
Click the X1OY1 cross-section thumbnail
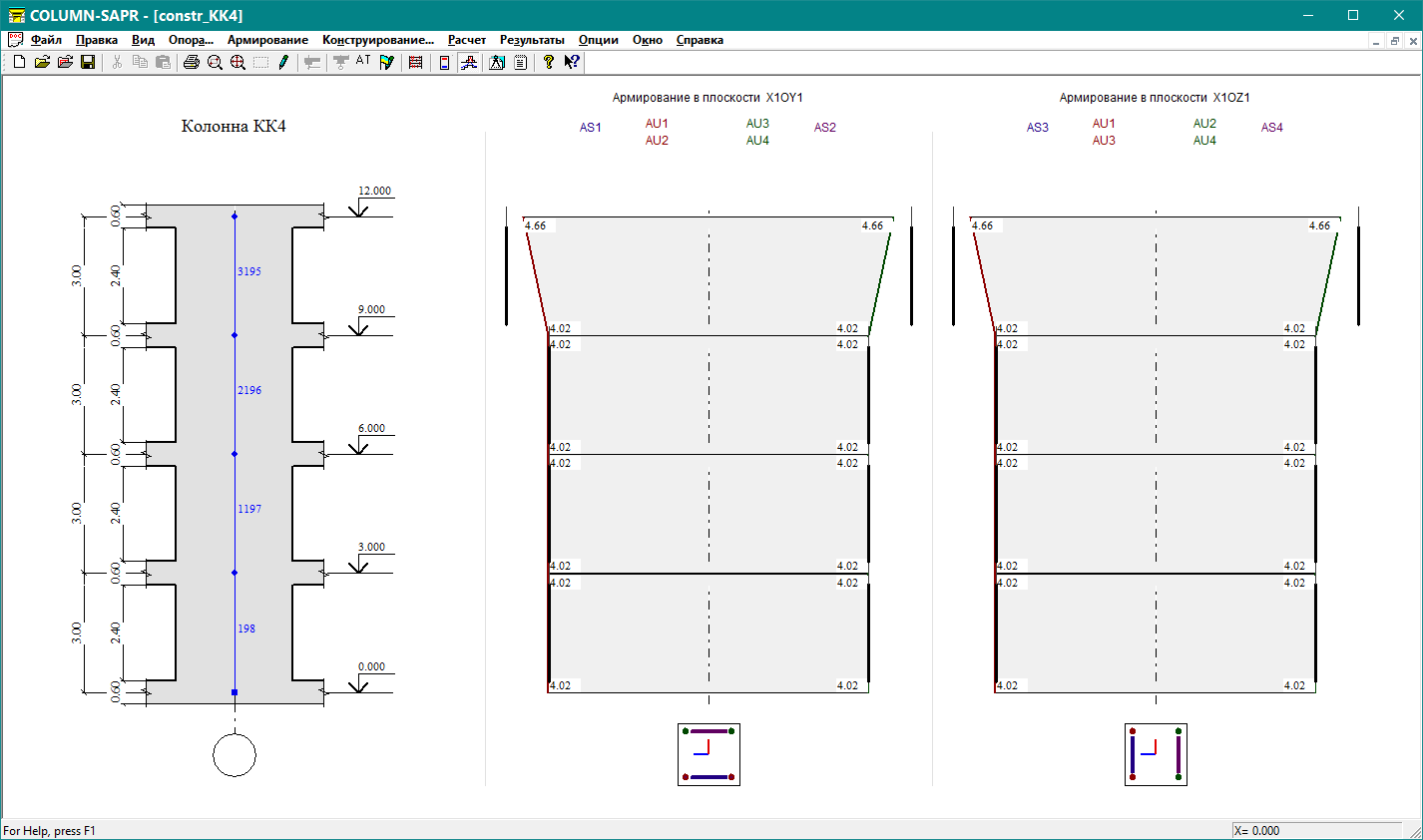[x=709, y=754]
